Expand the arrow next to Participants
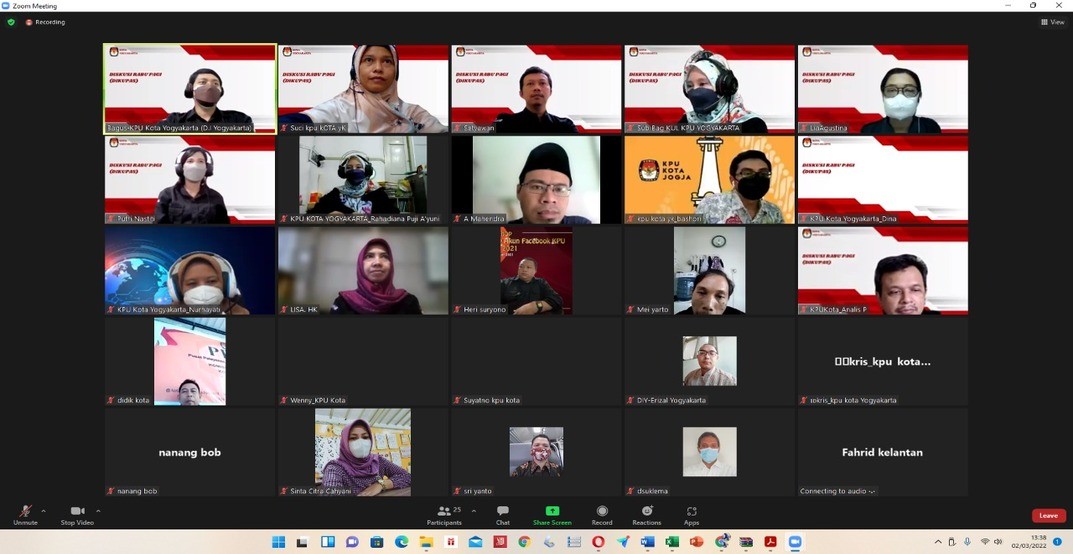Image resolution: width=1073 pixels, height=554 pixels. [x=474, y=511]
